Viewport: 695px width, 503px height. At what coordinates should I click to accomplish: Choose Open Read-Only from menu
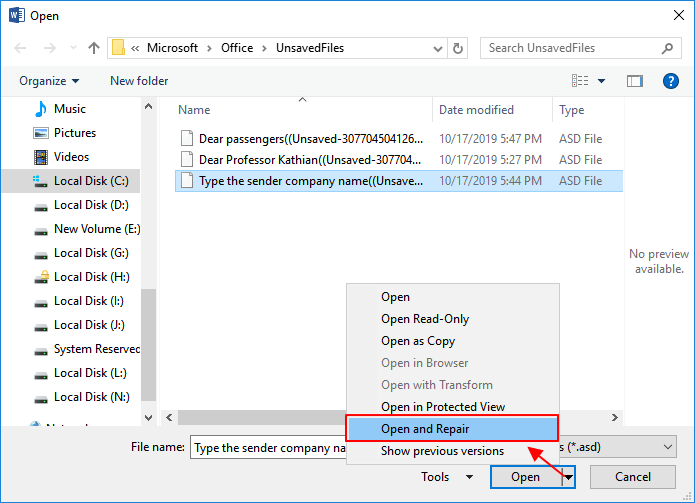click(x=425, y=319)
